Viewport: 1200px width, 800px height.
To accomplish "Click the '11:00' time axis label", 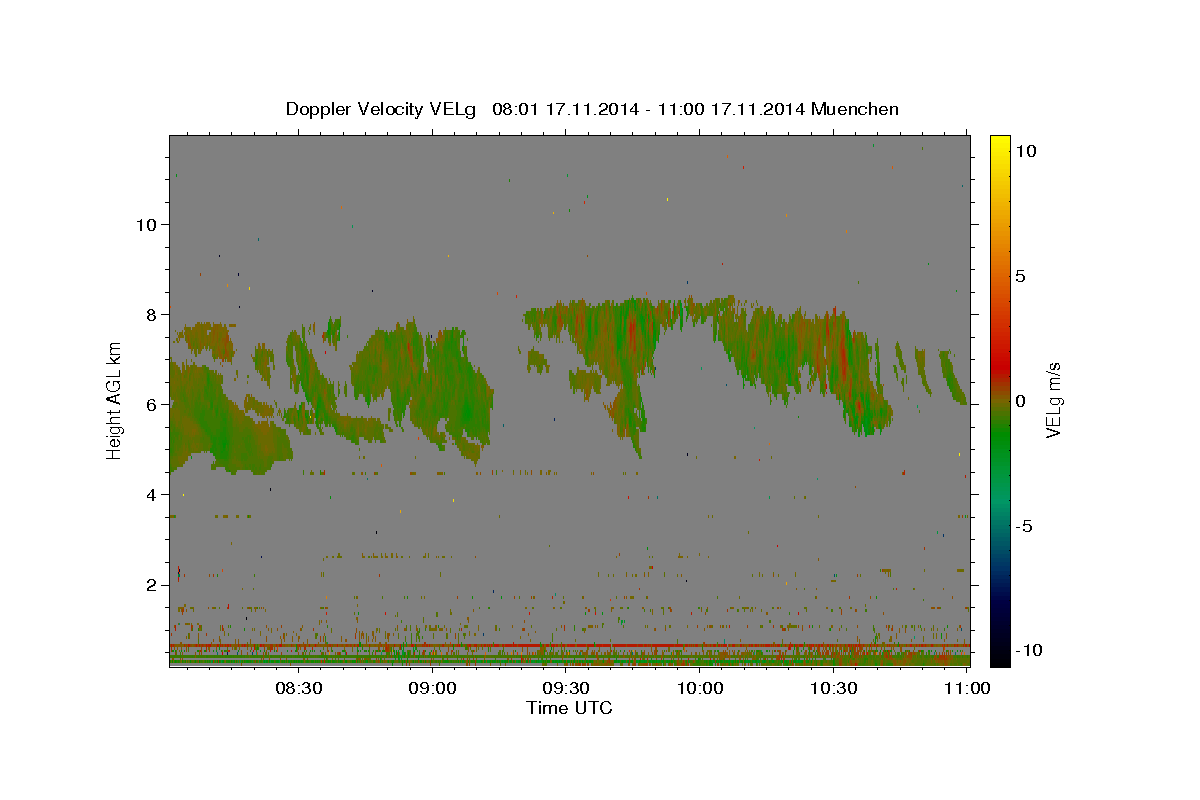I will pyautogui.click(x=966, y=688).
